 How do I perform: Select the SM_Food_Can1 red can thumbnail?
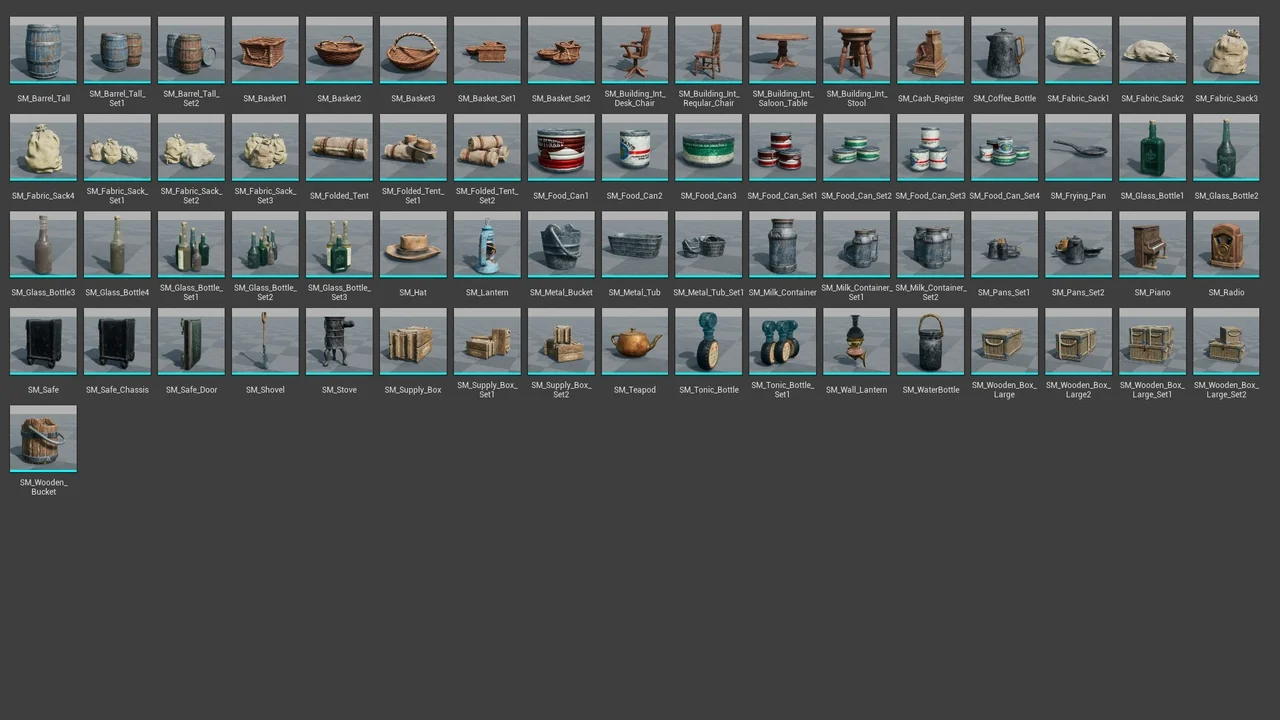click(x=561, y=147)
